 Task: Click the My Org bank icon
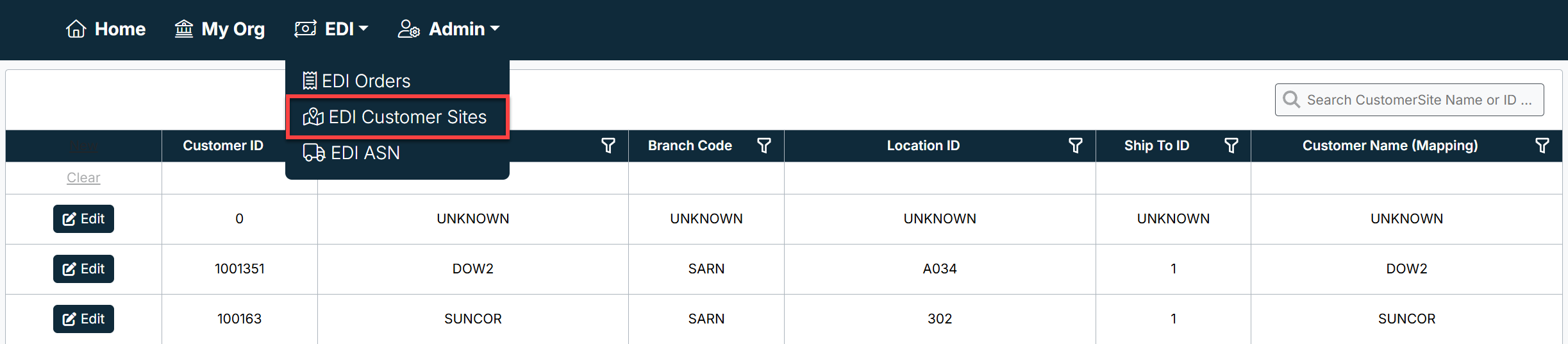tap(184, 29)
